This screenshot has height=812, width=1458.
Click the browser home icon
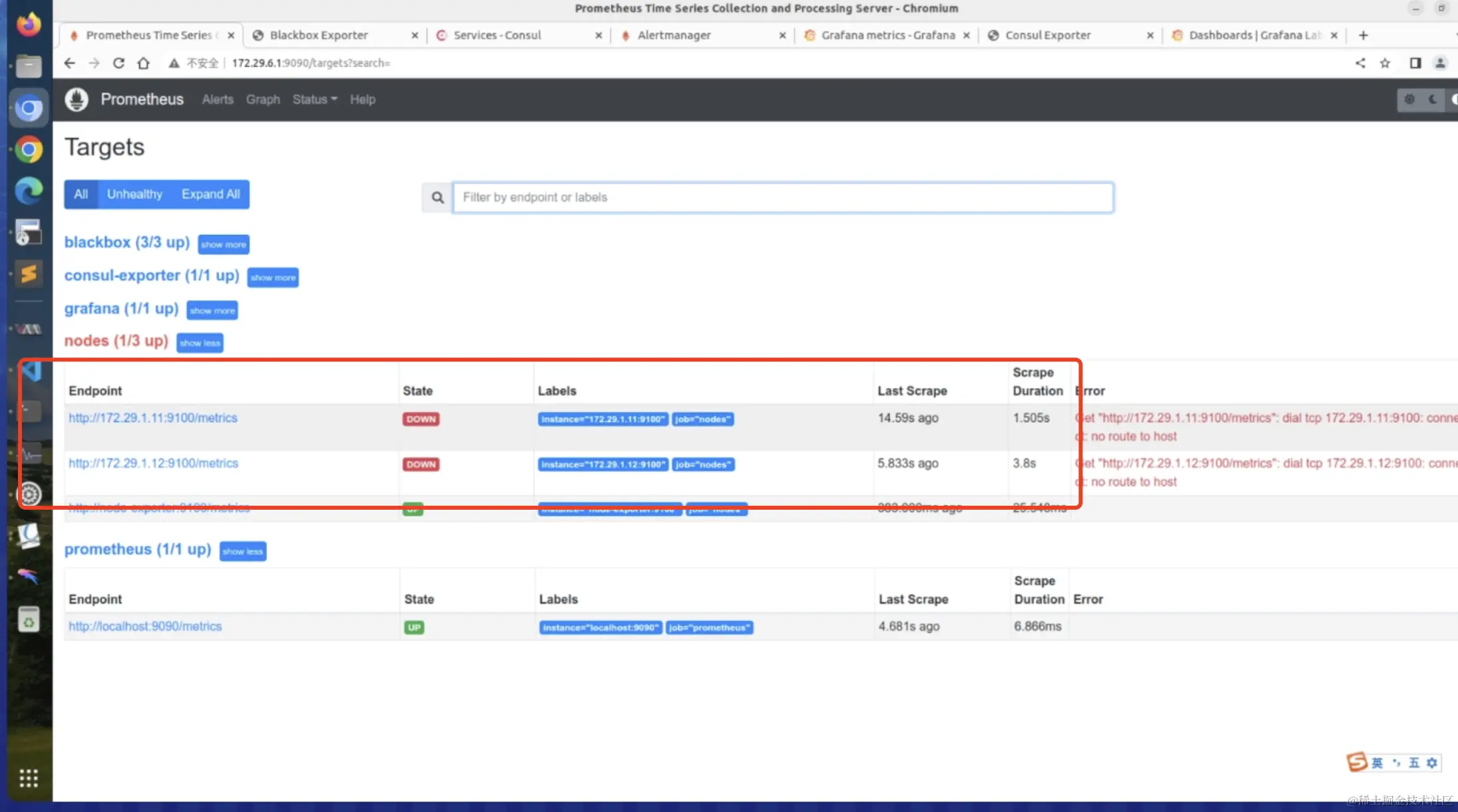(143, 63)
